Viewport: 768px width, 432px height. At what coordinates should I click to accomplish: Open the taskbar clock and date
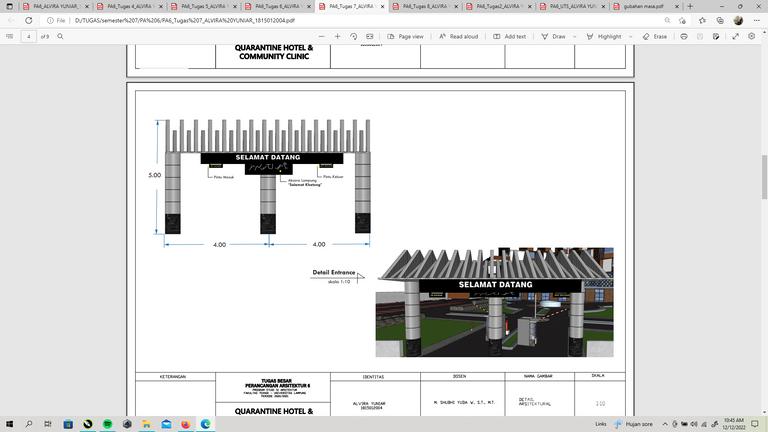tap(733, 424)
